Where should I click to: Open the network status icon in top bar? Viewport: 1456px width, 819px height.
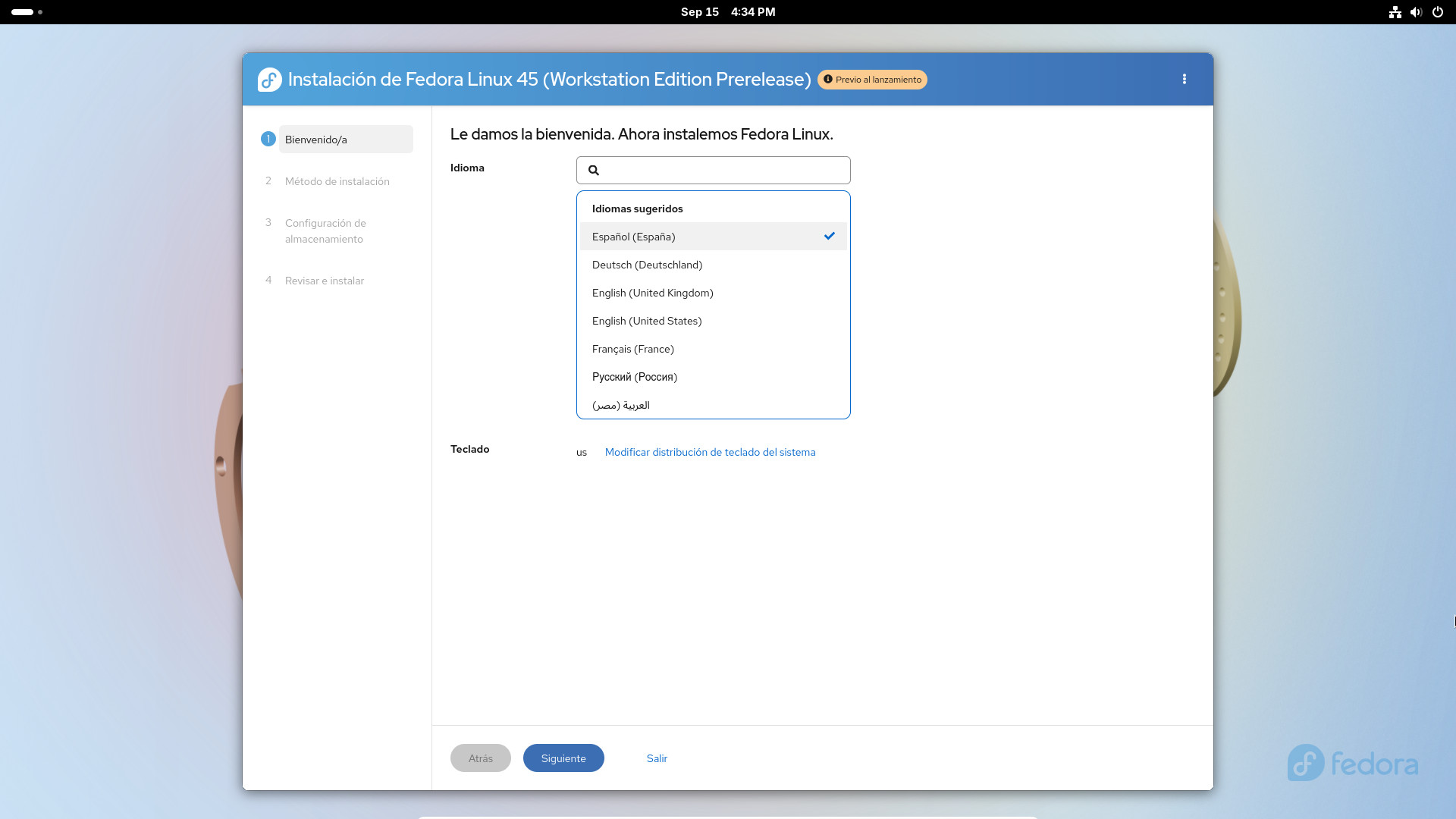[1395, 12]
